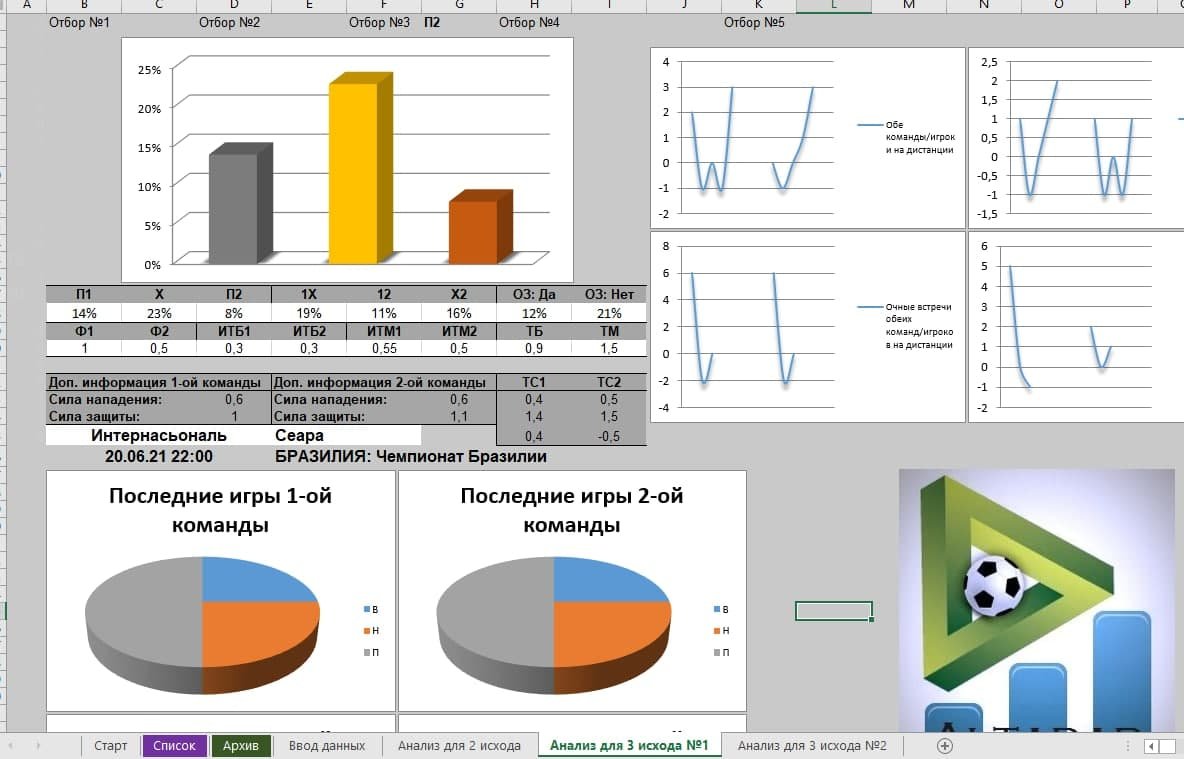
Task: Switch to the Старт sheet tab
Action: click(111, 746)
